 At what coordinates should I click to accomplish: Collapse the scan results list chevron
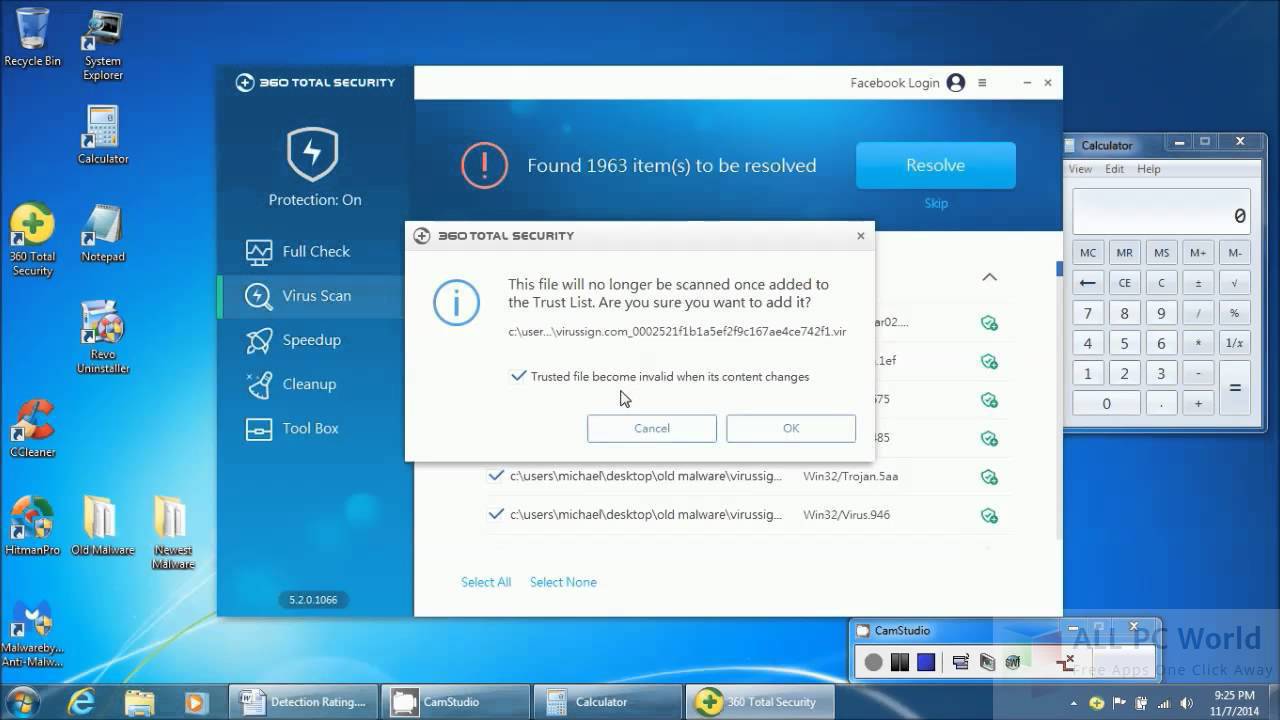(x=989, y=277)
